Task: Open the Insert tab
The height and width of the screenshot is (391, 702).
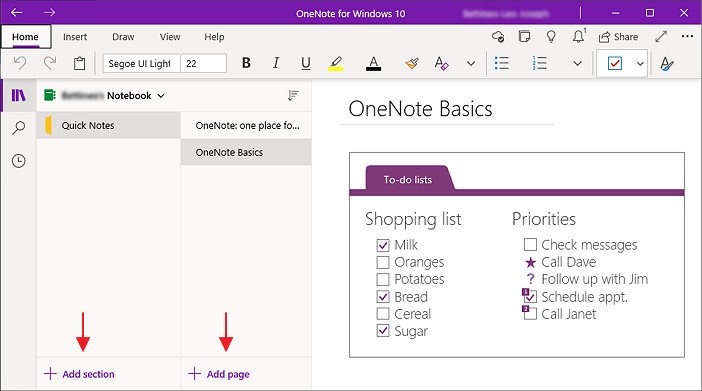Action: 75,37
